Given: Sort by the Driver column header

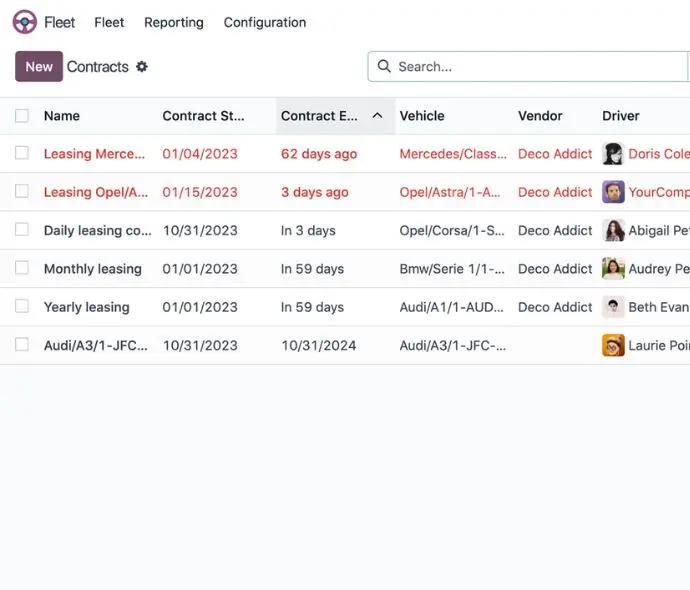Looking at the screenshot, I should coord(620,116).
